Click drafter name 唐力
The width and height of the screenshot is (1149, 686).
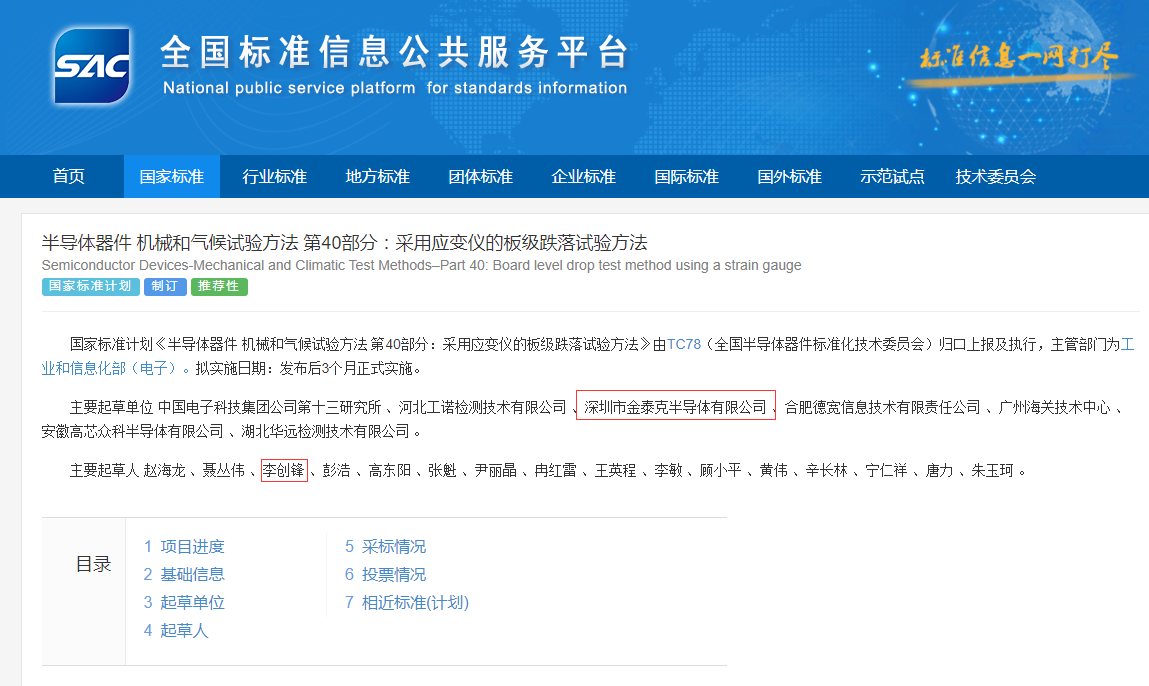[939, 471]
